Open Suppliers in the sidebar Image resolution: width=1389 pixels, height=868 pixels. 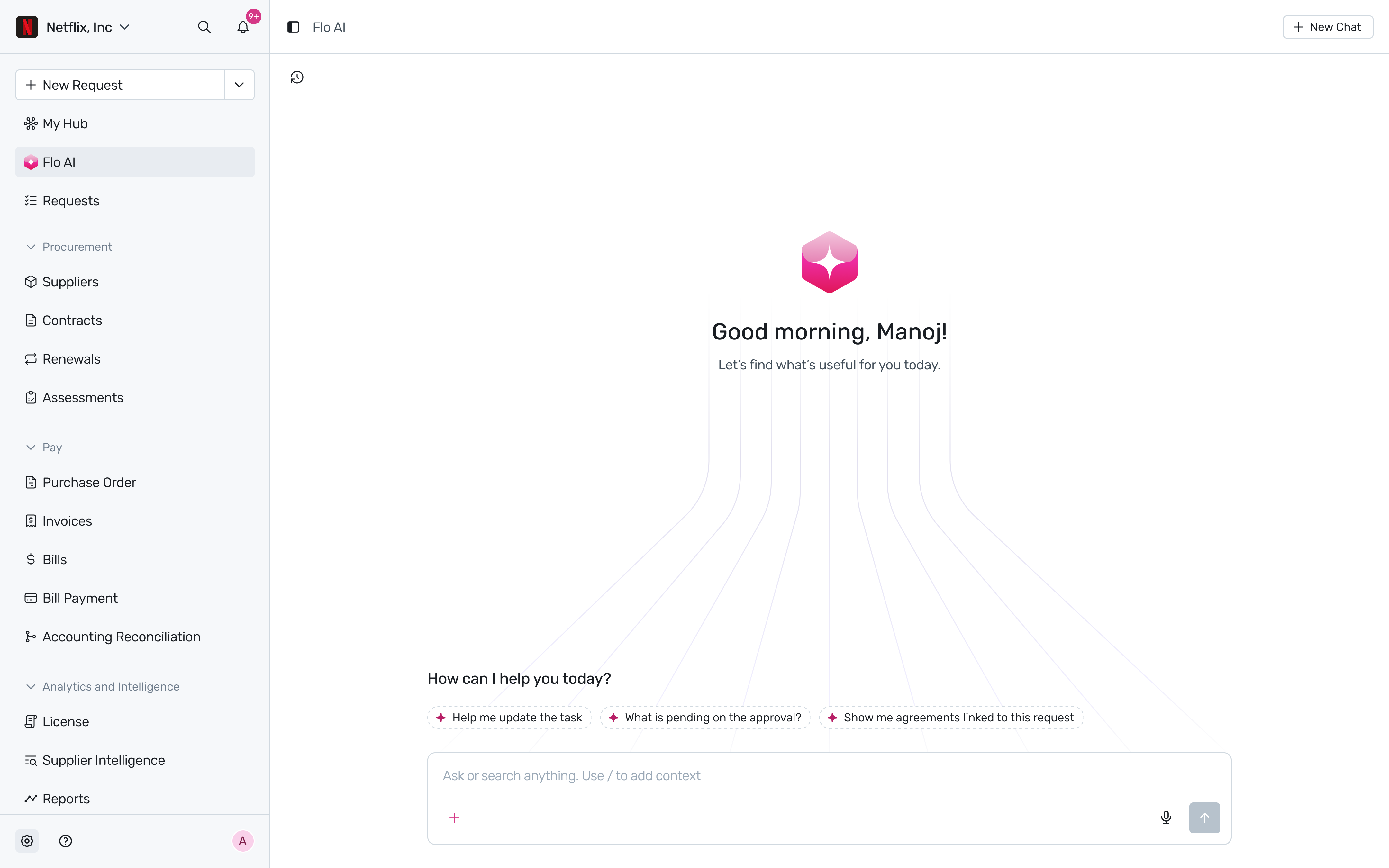[x=135, y=282]
